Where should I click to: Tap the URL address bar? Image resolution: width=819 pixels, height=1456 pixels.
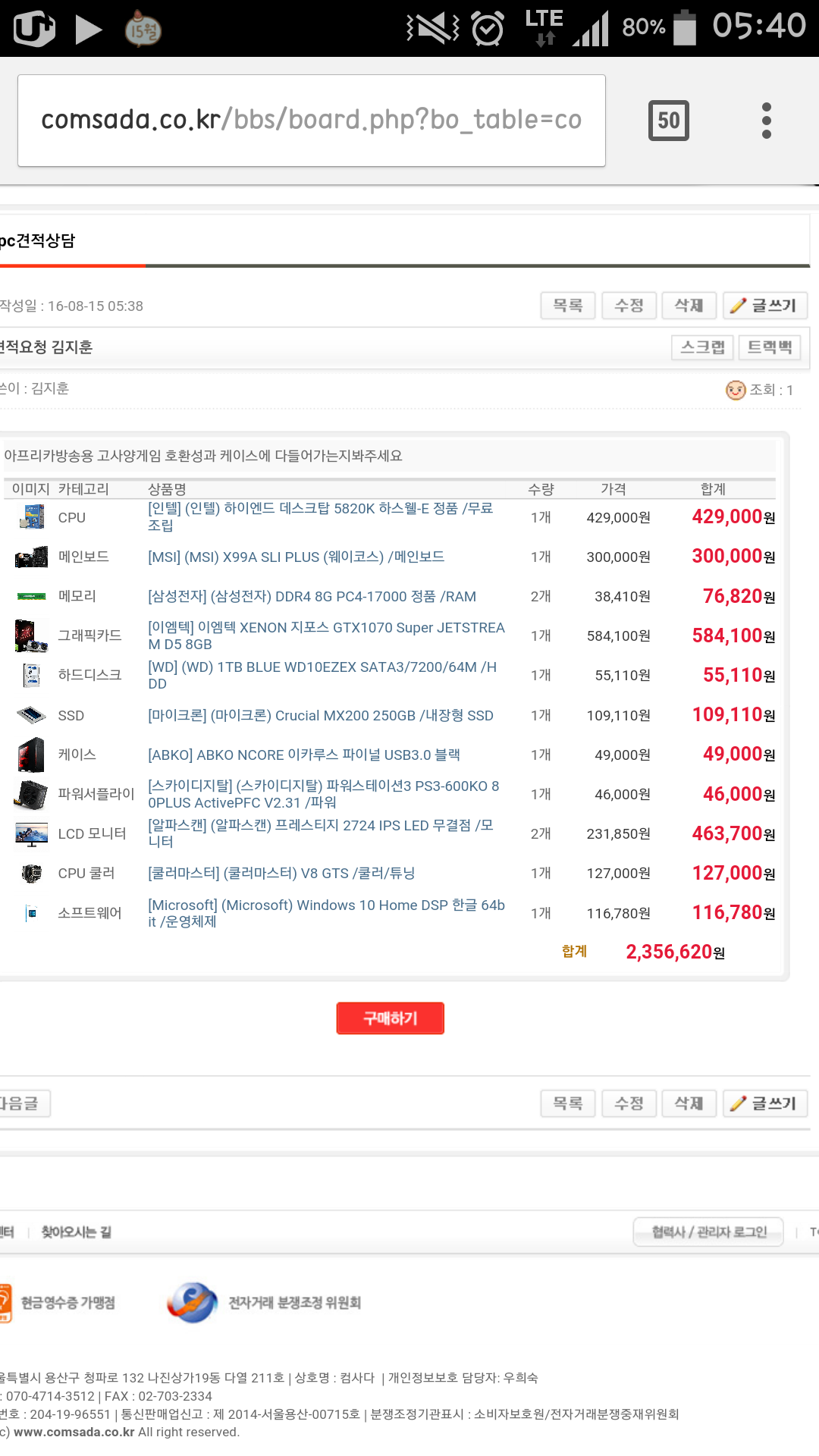pyautogui.click(x=311, y=121)
